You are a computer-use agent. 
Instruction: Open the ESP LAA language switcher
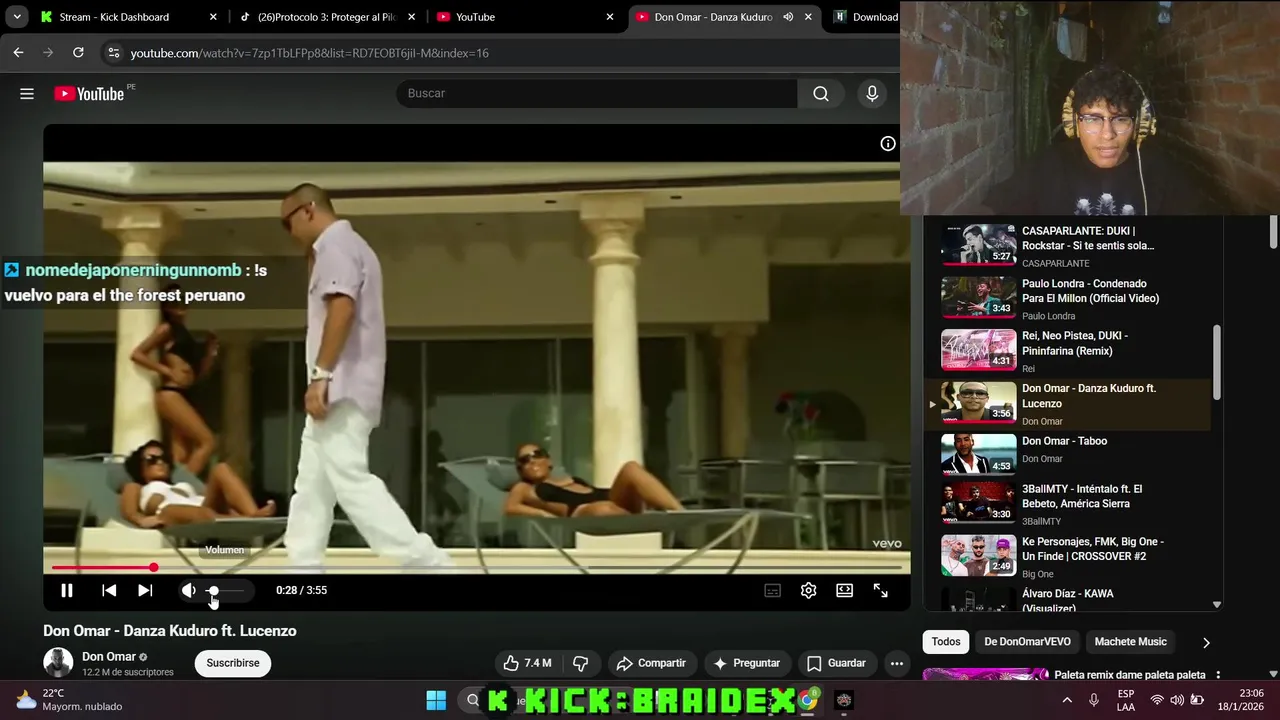[x=1126, y=700]
